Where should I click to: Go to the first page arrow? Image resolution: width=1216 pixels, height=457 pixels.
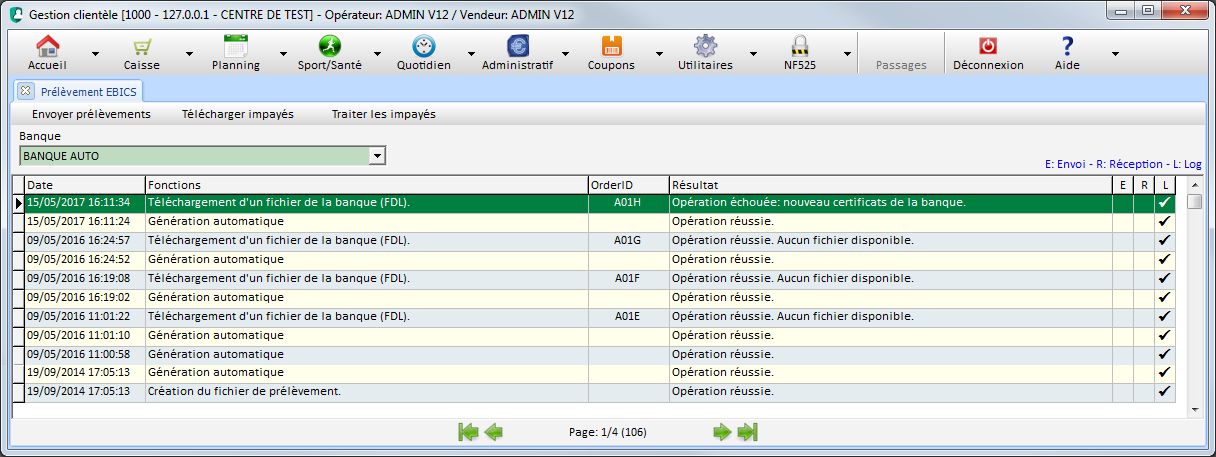point(468,432)
